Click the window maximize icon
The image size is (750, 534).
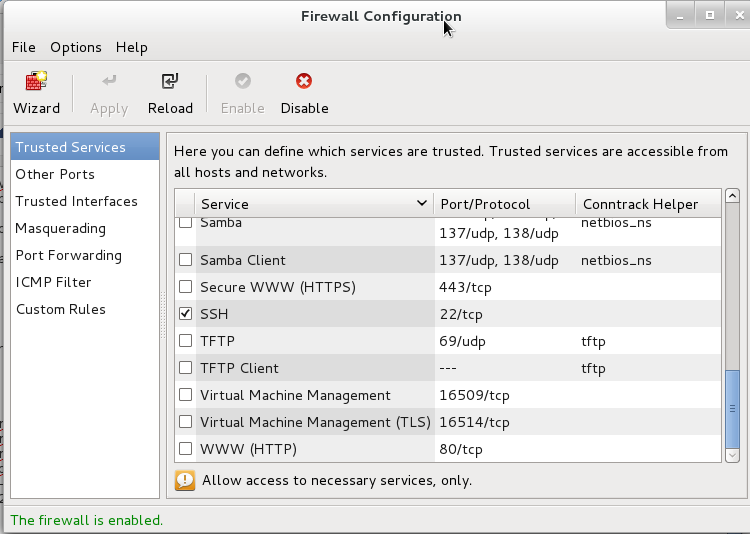[x=709, y=15]
